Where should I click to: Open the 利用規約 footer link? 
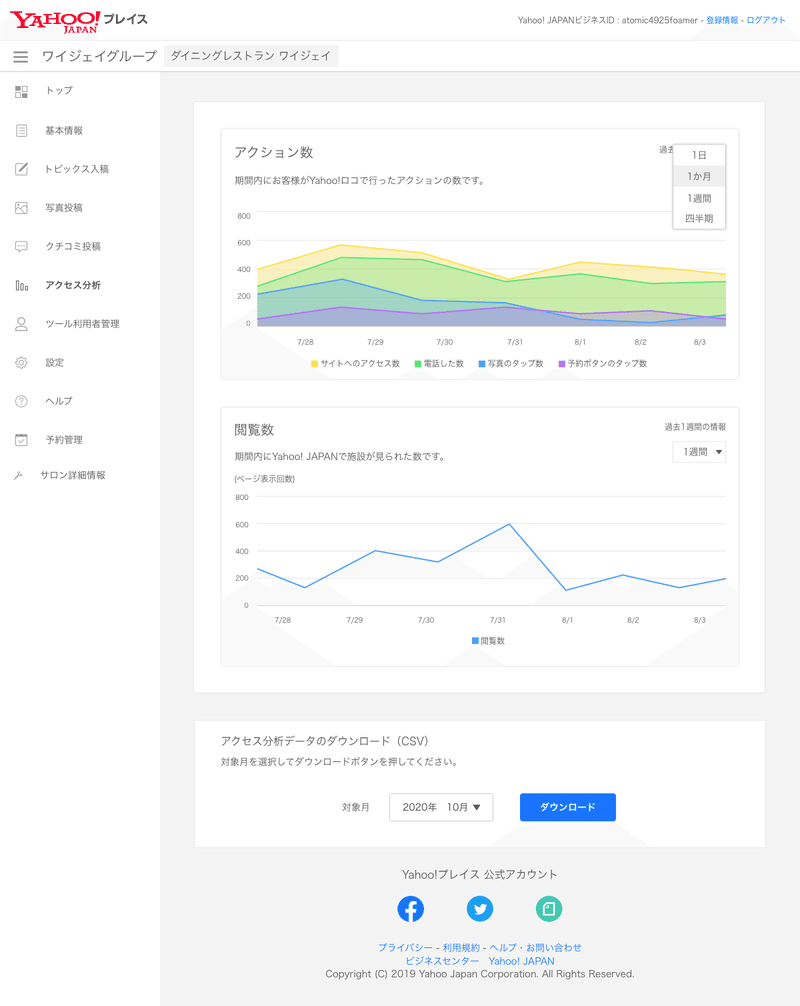(461, 948)
